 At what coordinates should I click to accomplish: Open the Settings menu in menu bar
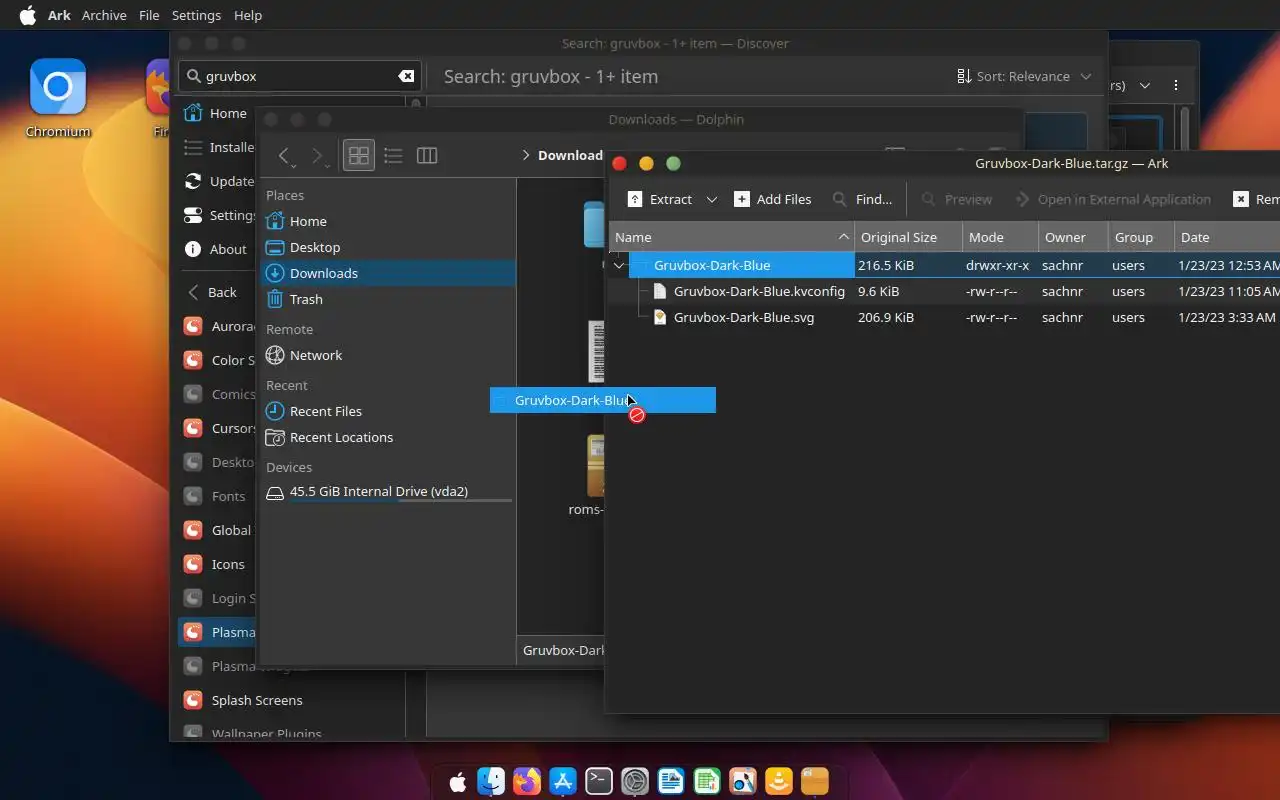click(x=196, y=15)
